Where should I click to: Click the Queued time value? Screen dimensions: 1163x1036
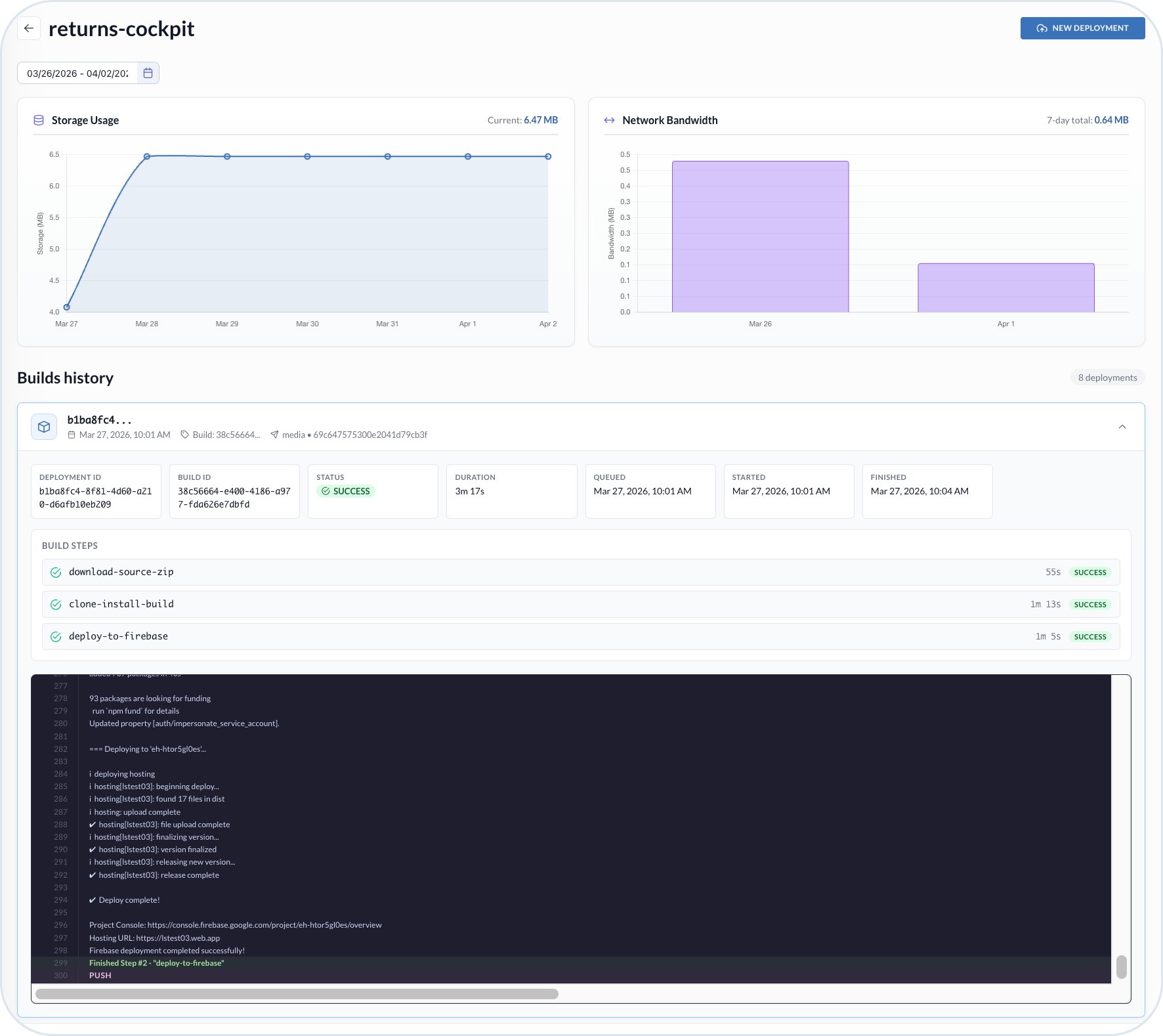pyautogui.click(x=643, y=491)
